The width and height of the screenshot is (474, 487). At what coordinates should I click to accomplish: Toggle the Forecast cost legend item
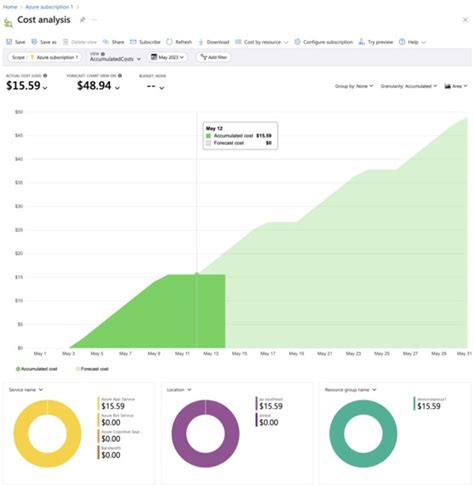[92, 369]
